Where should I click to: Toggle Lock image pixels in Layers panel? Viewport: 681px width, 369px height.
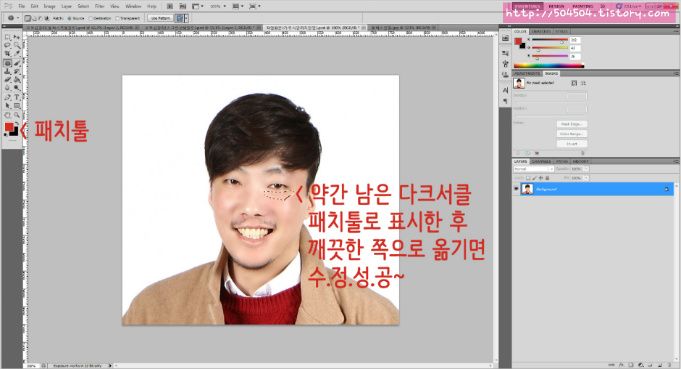click(534, 178)
